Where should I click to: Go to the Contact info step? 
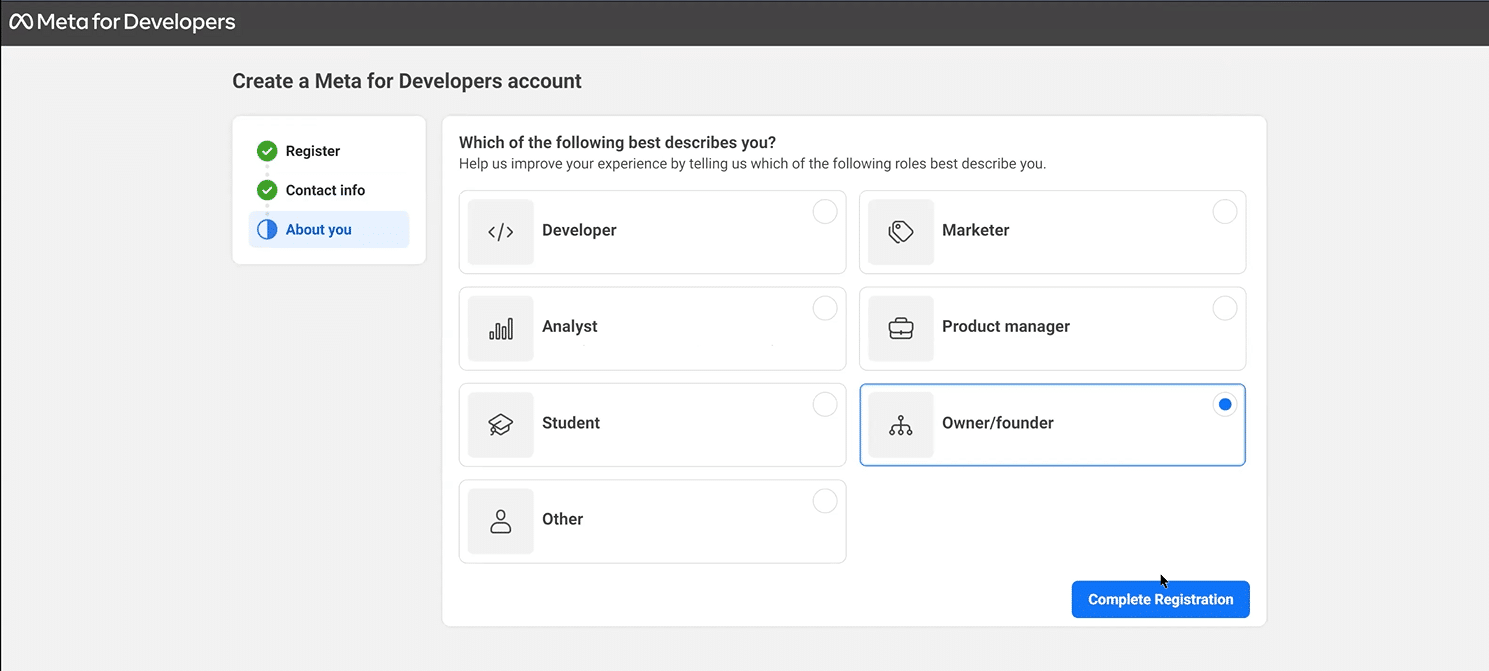tap(329, 190)
